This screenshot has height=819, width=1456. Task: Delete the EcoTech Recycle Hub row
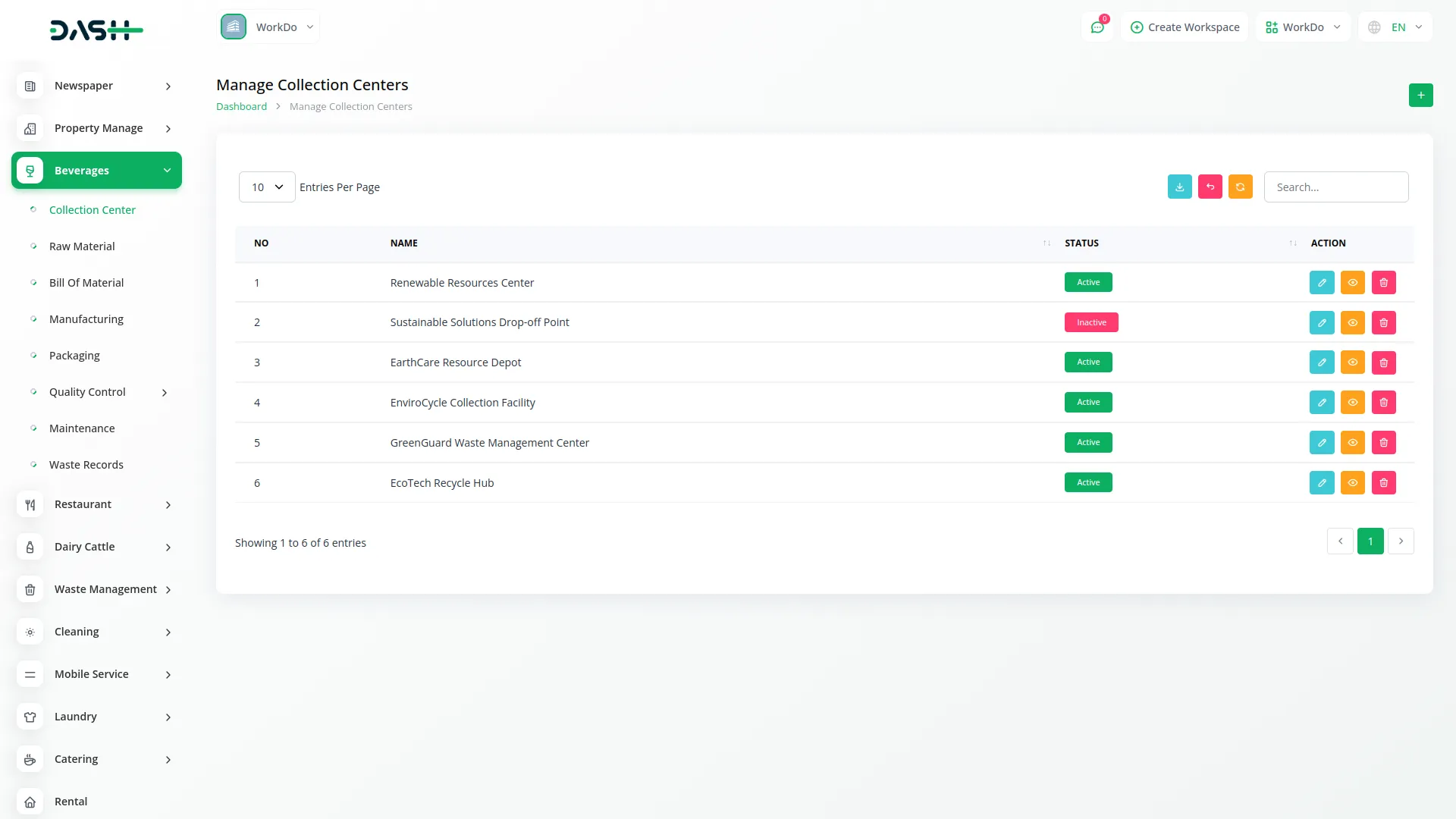1383,483
